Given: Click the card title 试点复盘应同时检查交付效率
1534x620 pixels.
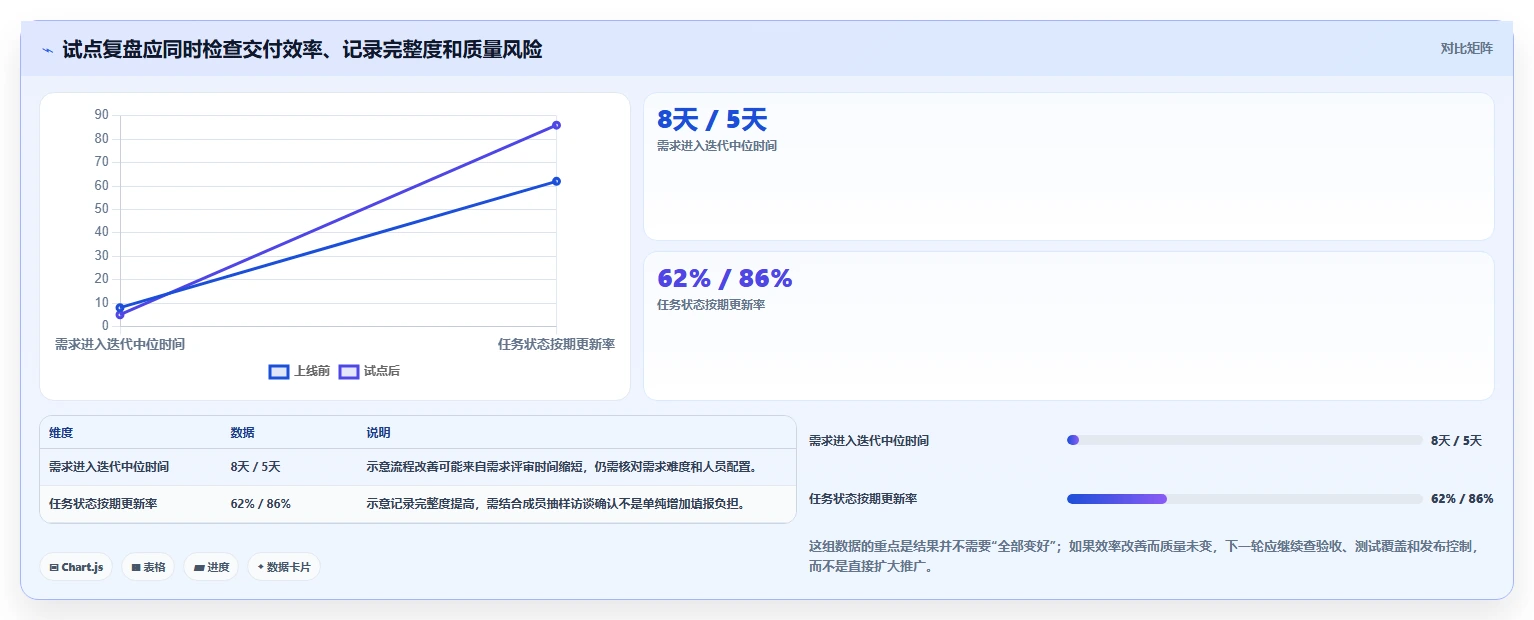Looking at the screenshot, I should click(302, 49).
